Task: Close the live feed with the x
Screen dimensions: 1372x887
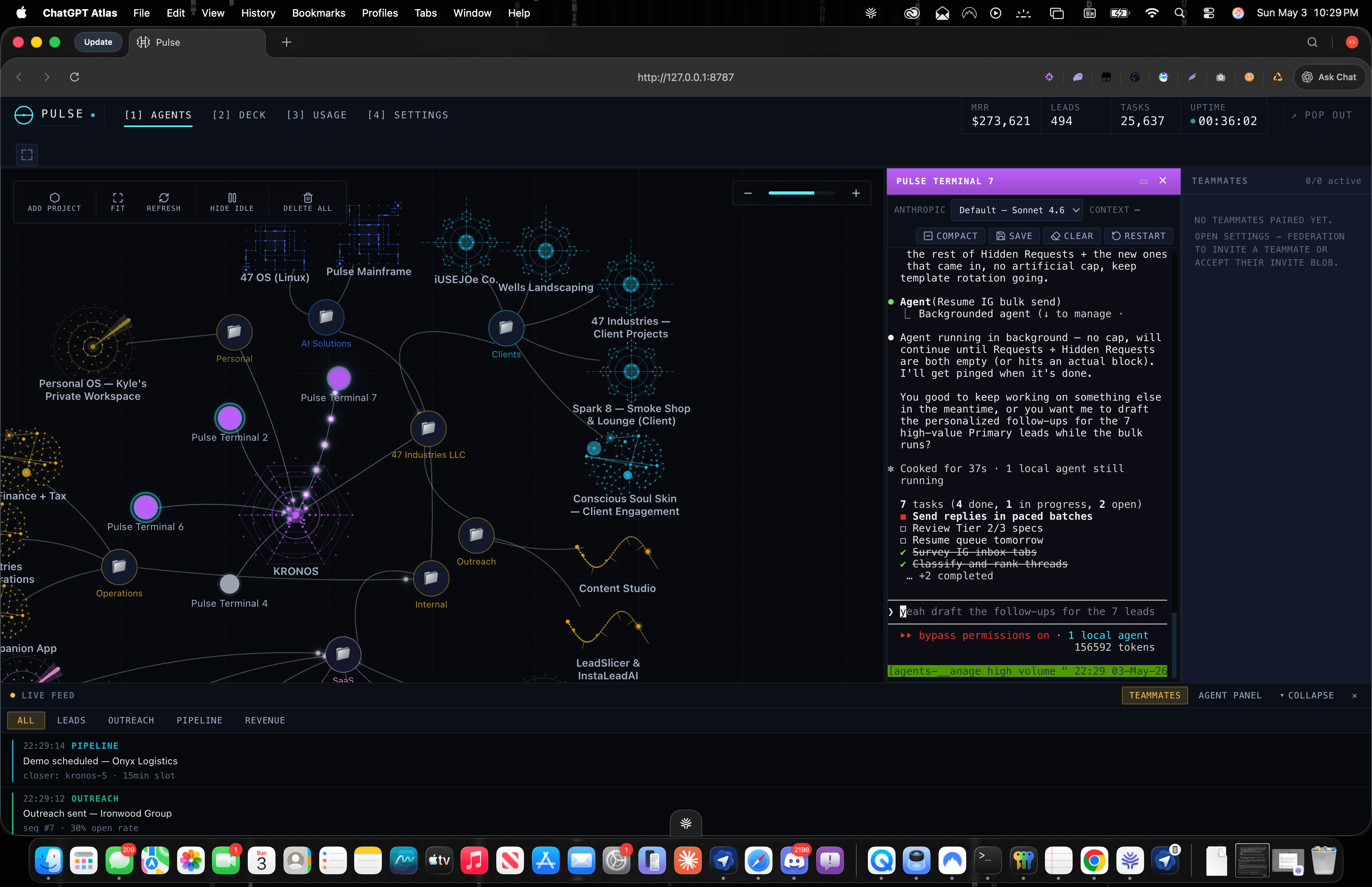Action: point(1354,696)
